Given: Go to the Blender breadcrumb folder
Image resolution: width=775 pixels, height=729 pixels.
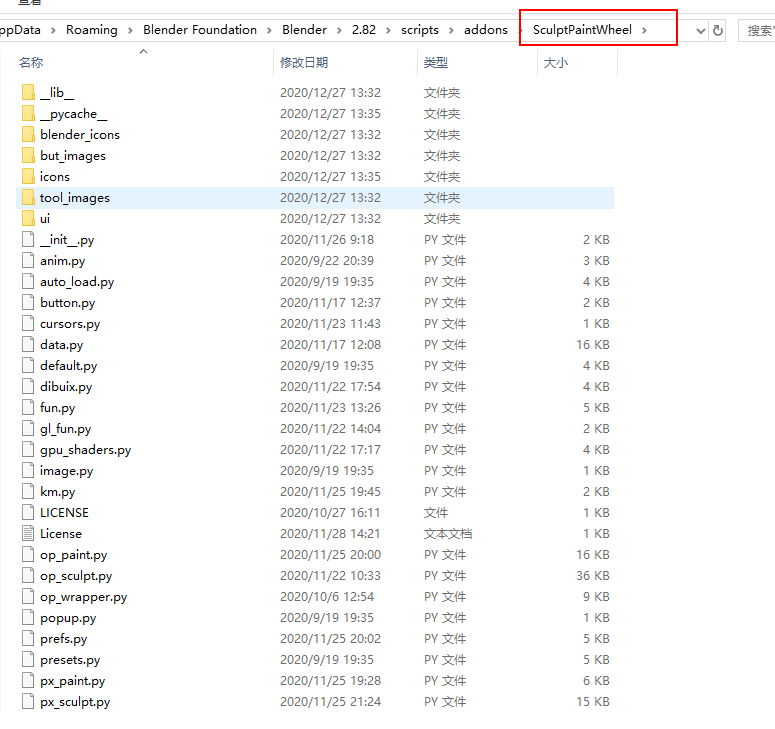Looking at the screenshot, I should point(304,30).
